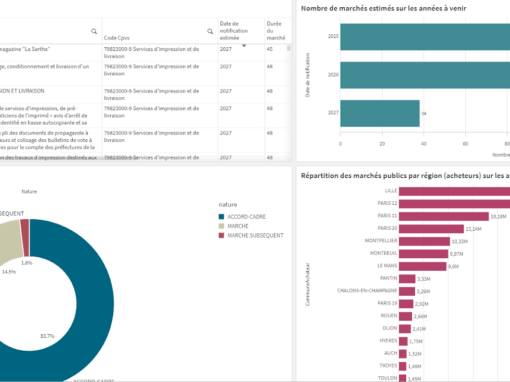The image size is (510, 382).
Task: Click the LILLE axis label
Action: click(391, 191)
